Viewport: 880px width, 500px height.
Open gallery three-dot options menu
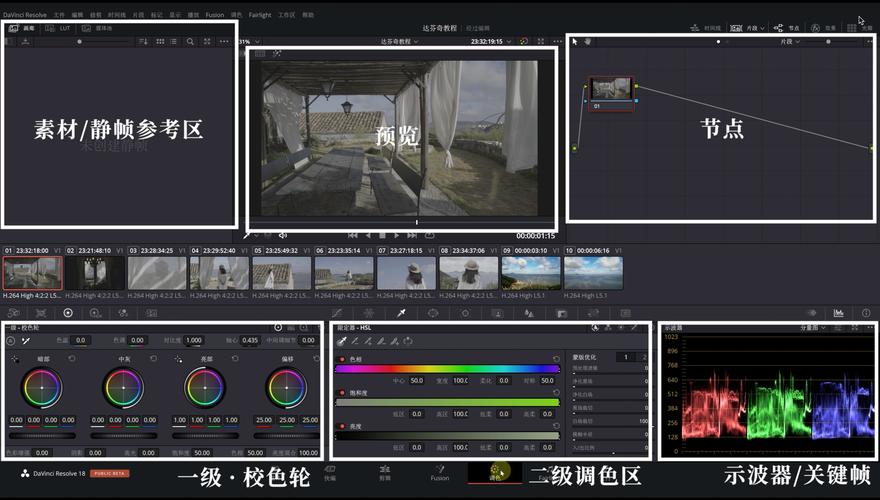click(224, 42)
